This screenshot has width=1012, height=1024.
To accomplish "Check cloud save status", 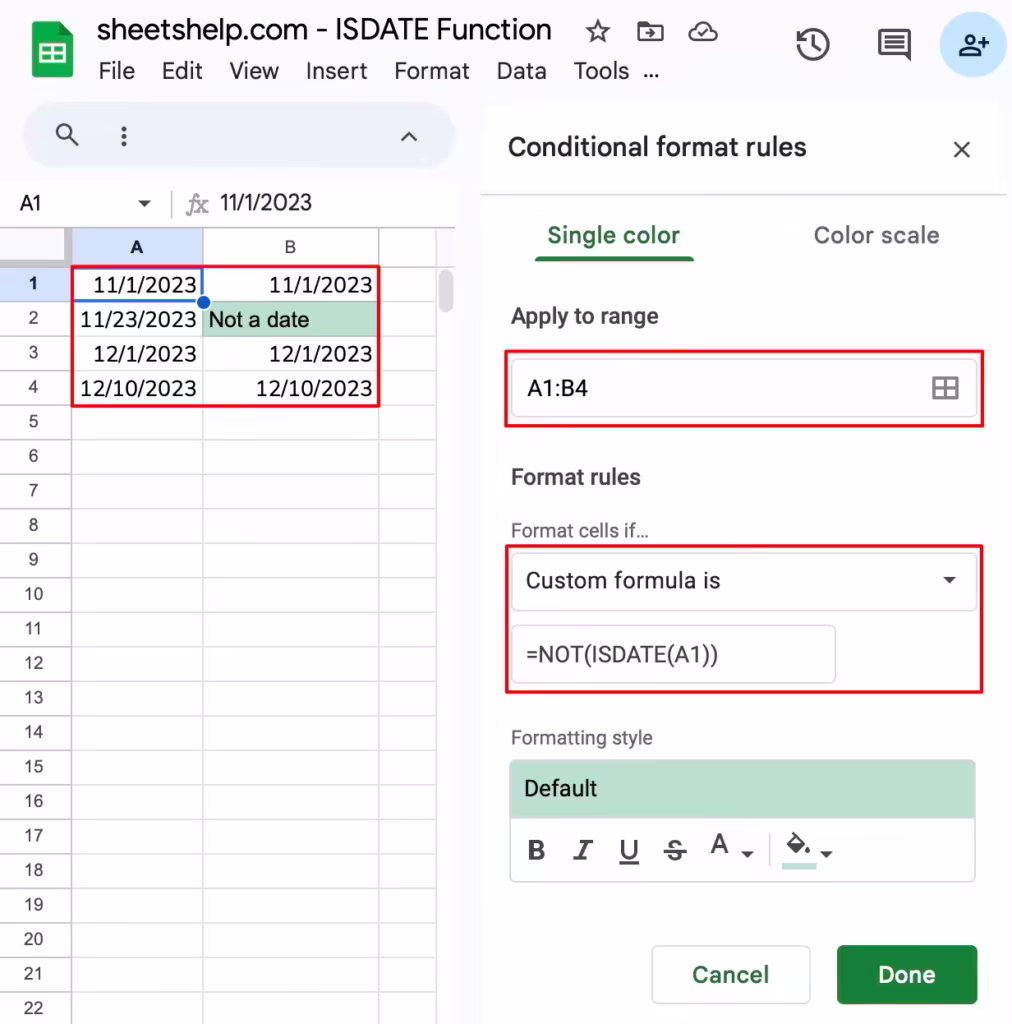I will click(x=703, y=31).
